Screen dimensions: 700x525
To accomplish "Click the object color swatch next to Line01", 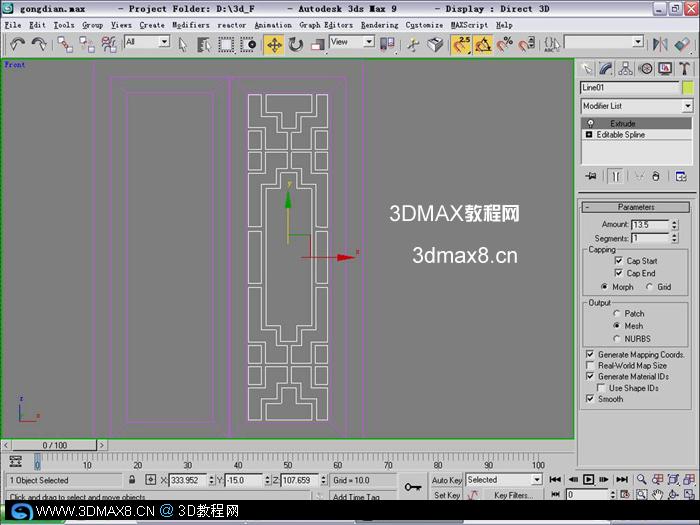I will coord(688,88).
